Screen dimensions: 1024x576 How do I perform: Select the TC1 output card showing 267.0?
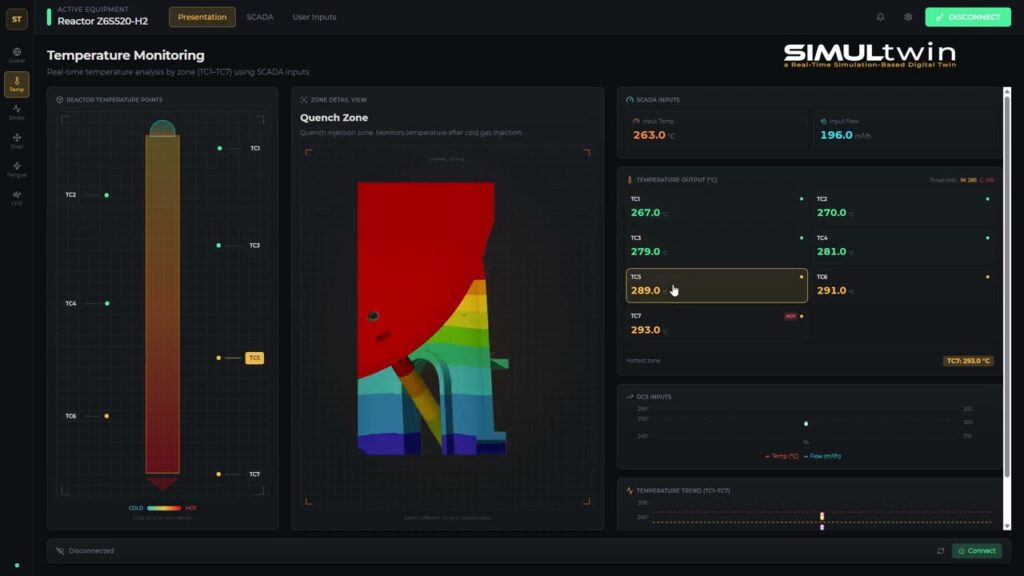pyautogui.click(x=716, y=206)
